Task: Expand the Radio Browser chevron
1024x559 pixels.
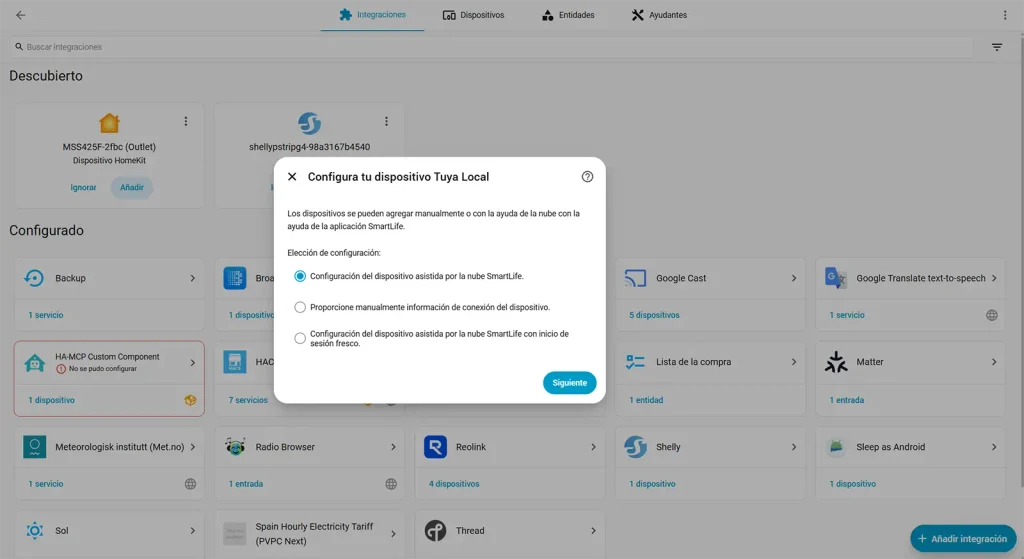Action: tap(393, 447)
